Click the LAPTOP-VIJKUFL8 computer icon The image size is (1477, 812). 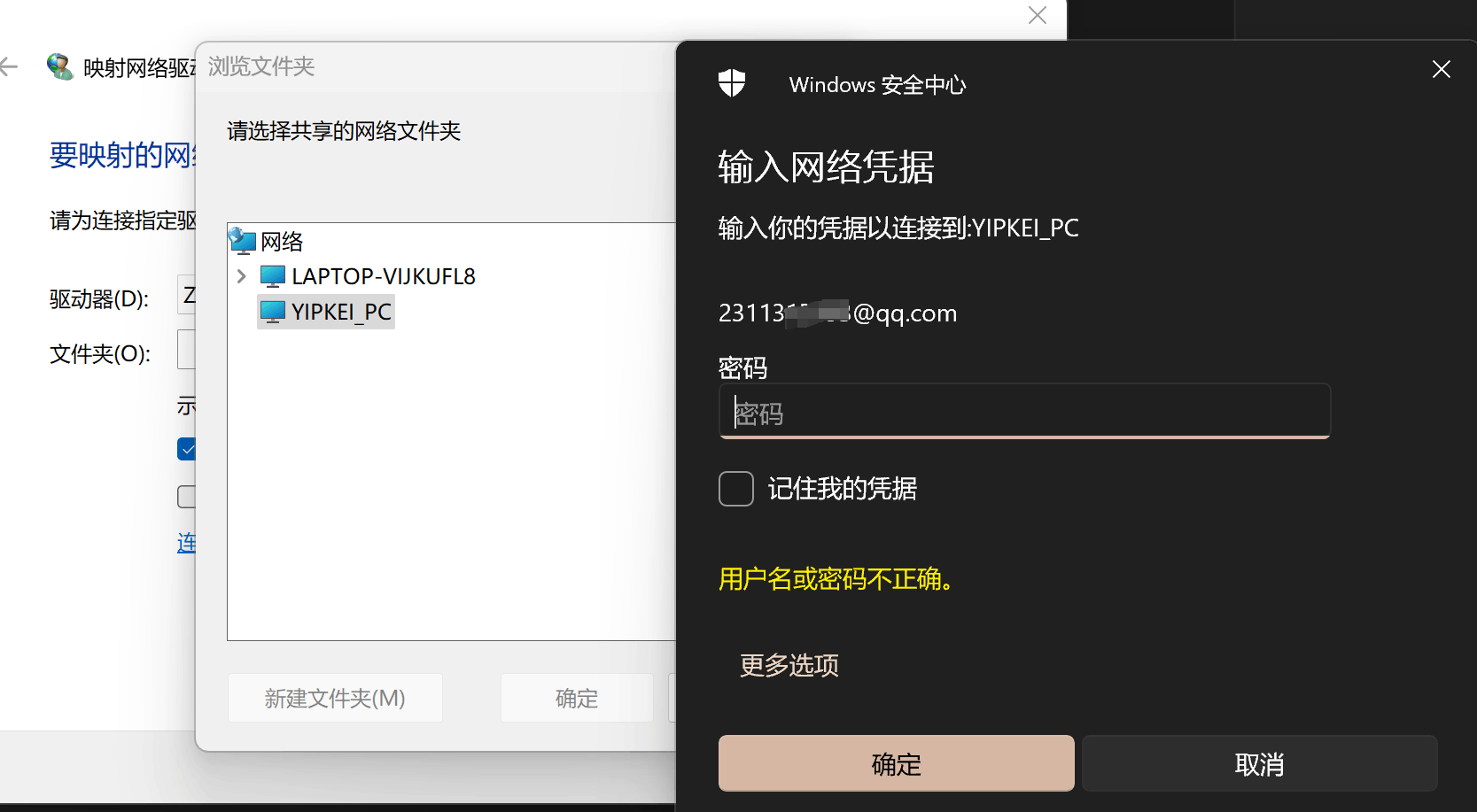click(x=273, y=276)
